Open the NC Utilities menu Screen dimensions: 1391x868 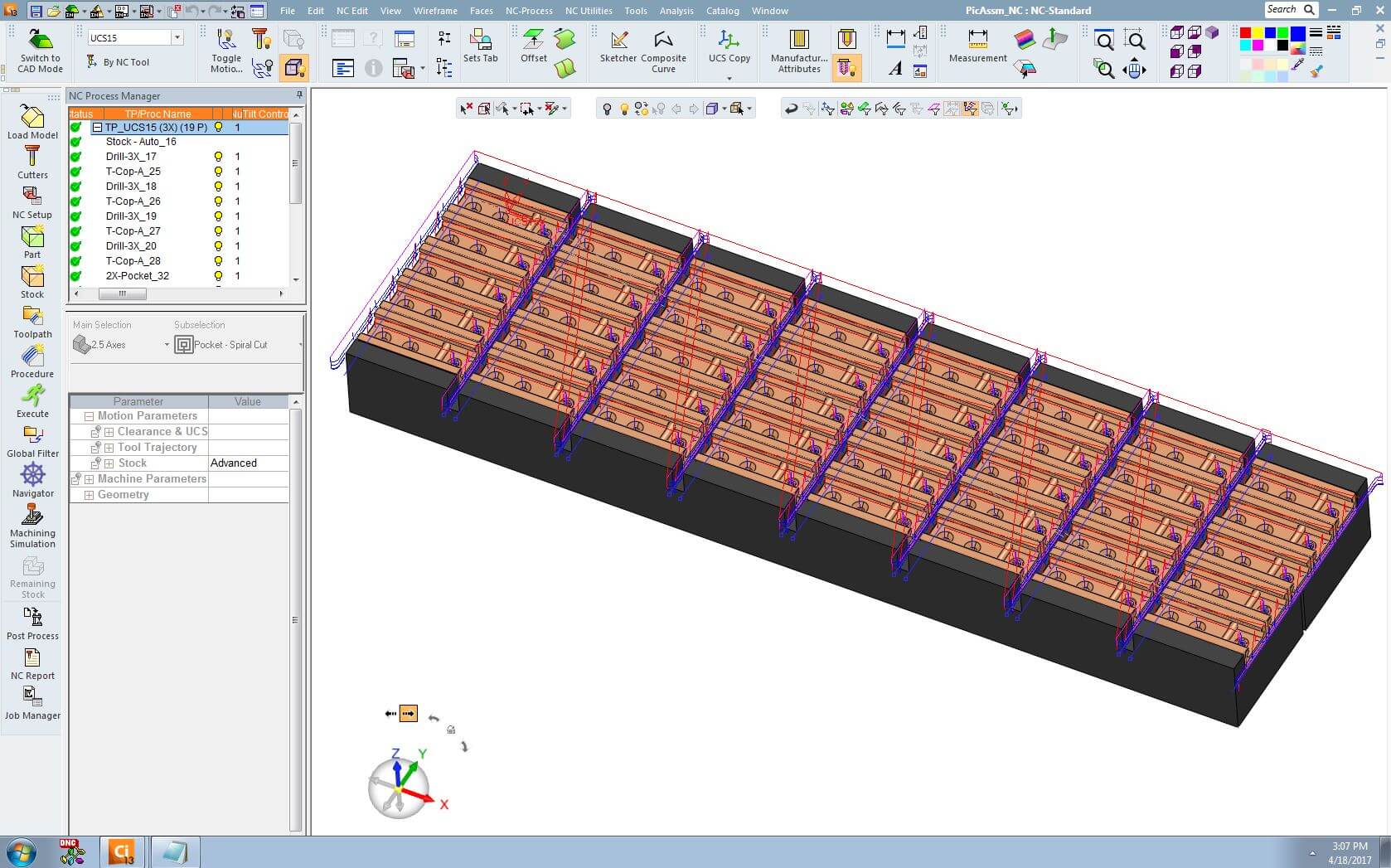[x=588, y=11]
